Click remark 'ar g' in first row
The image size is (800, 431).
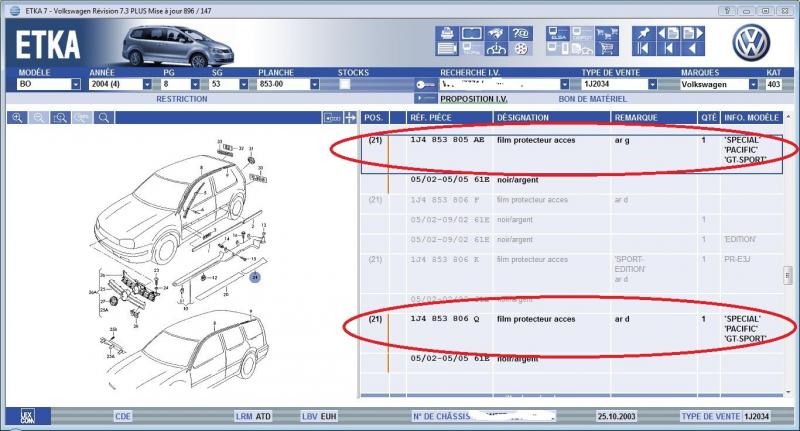(622, 140)
